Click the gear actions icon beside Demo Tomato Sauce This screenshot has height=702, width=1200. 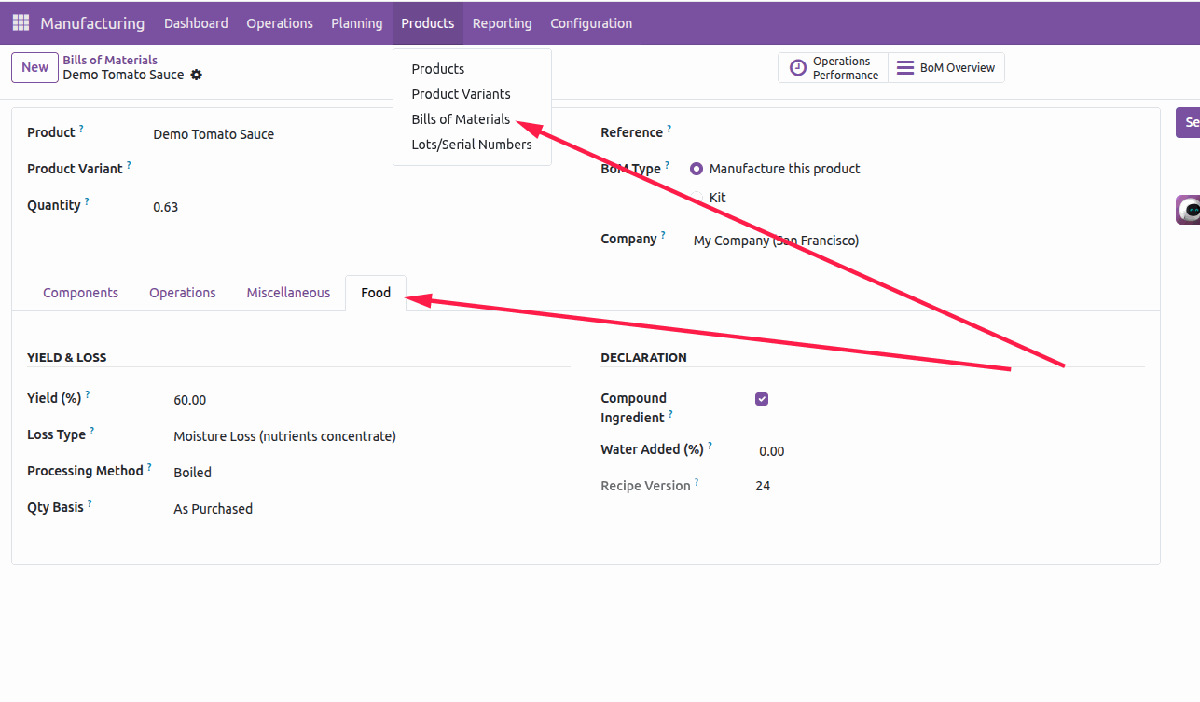[196, 75]
